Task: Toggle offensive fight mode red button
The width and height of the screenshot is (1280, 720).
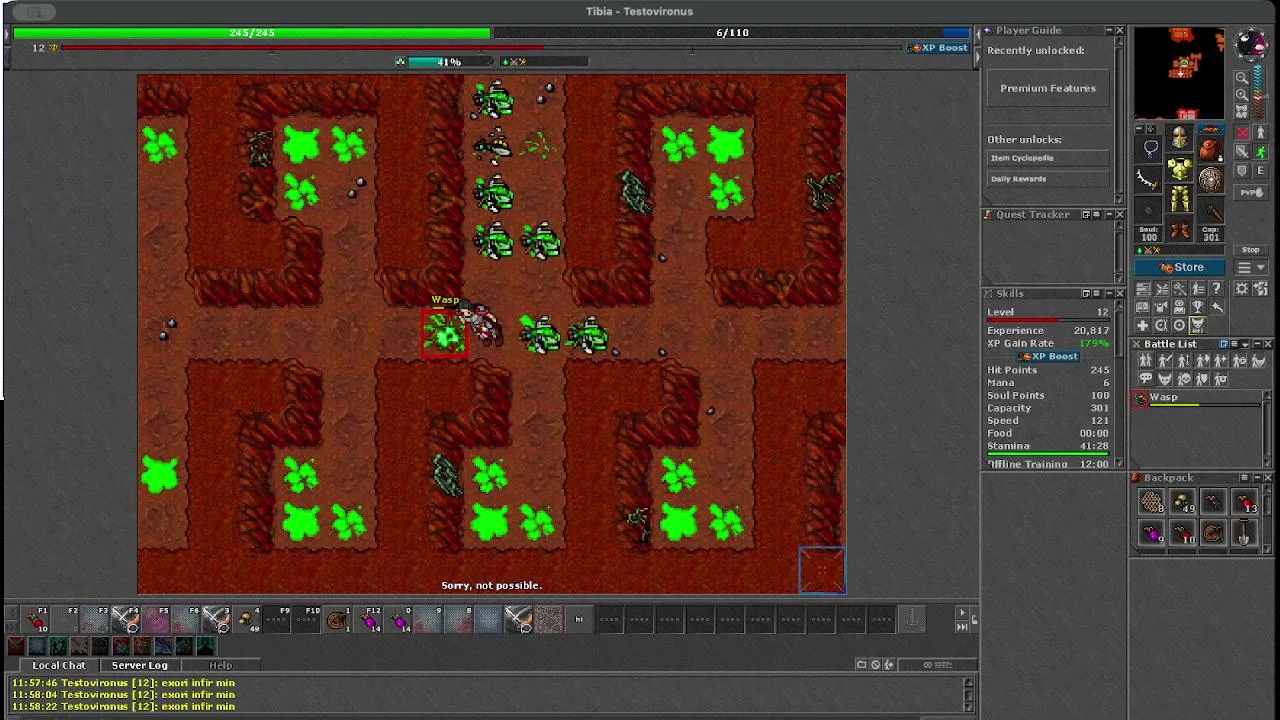Action: click(1243, 132)
